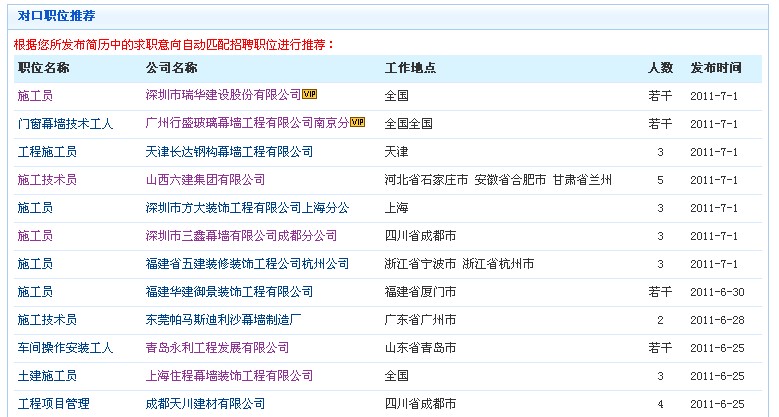Click 东莞帕马斯迪利沙幕墙制造厂 company name

[223, 320]
